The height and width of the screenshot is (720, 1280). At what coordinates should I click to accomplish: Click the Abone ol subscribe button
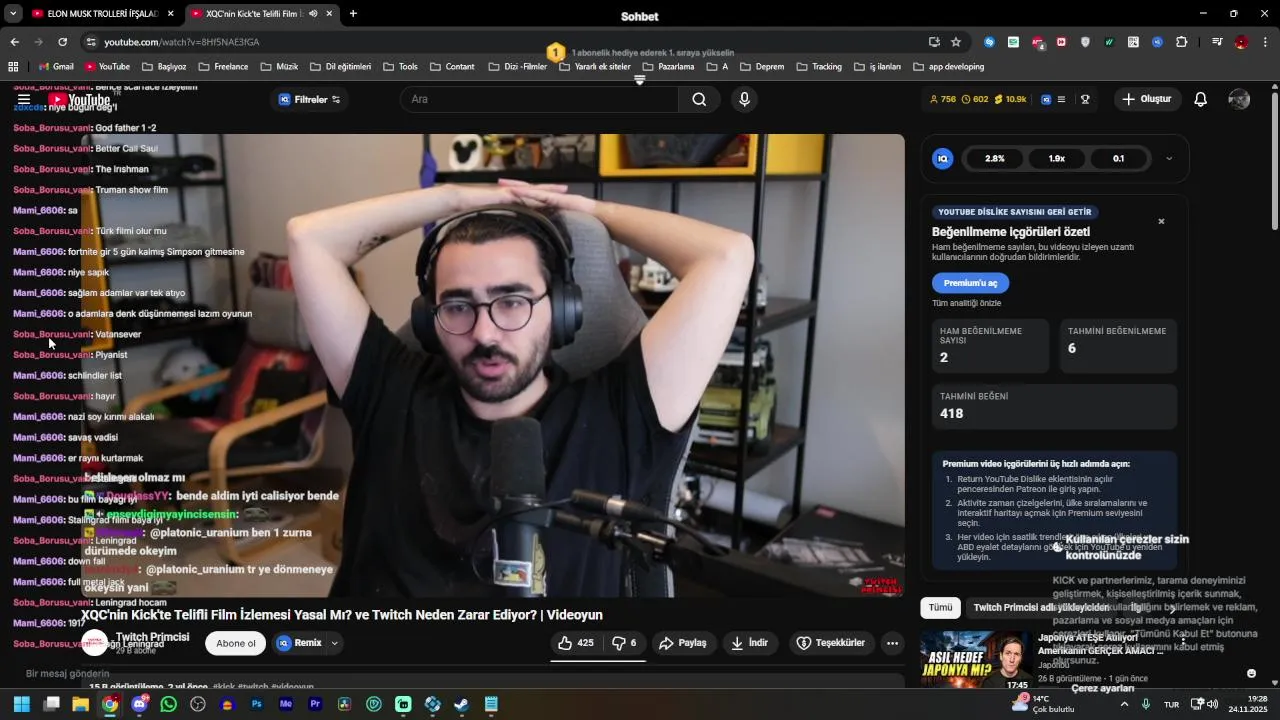coord(236,643)
